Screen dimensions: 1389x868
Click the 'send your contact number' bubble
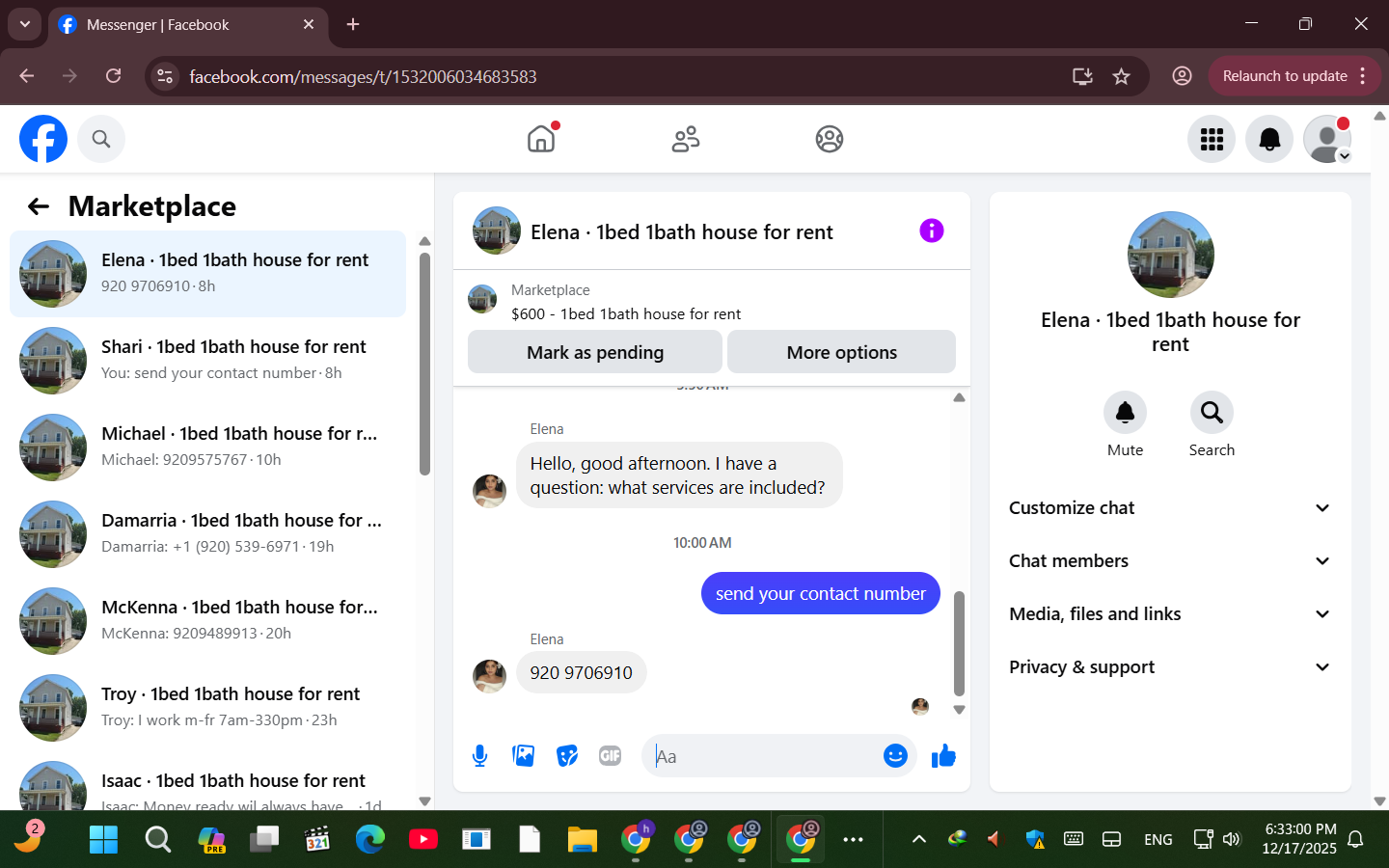tap(821, 593)
